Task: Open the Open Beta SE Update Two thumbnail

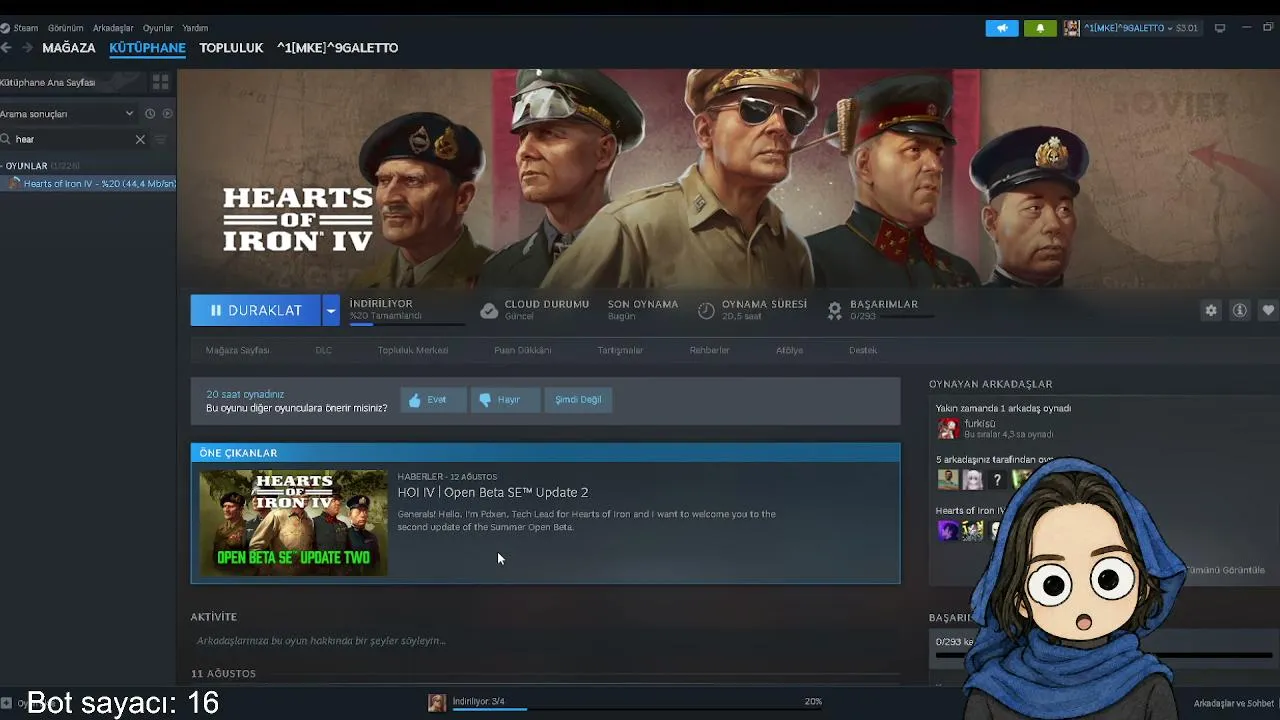Action: 294,523
